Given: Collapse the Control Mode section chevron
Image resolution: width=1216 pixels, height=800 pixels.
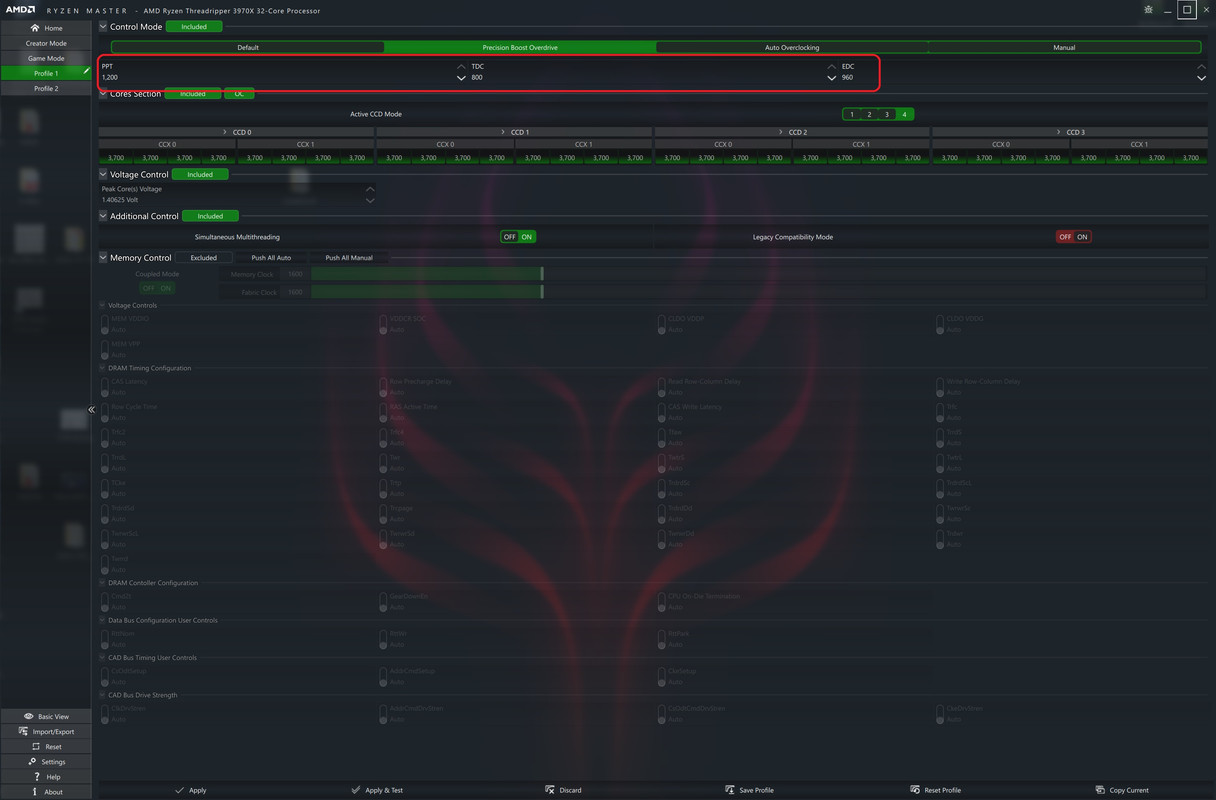Looking at the screenshot, I should click(103, 27).
